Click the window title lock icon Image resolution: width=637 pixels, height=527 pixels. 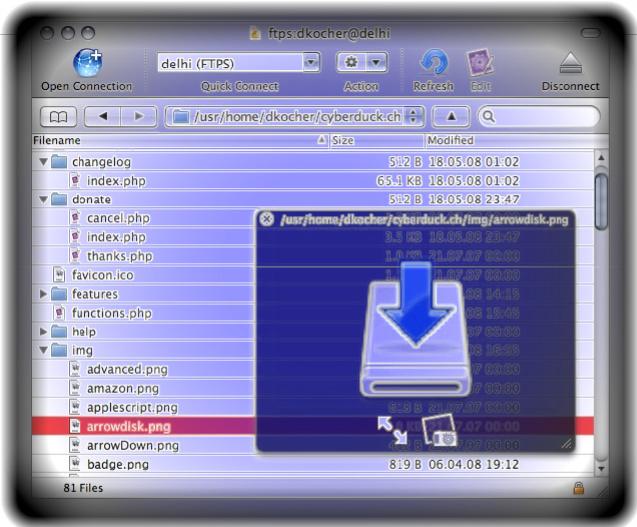coord(255,33)
